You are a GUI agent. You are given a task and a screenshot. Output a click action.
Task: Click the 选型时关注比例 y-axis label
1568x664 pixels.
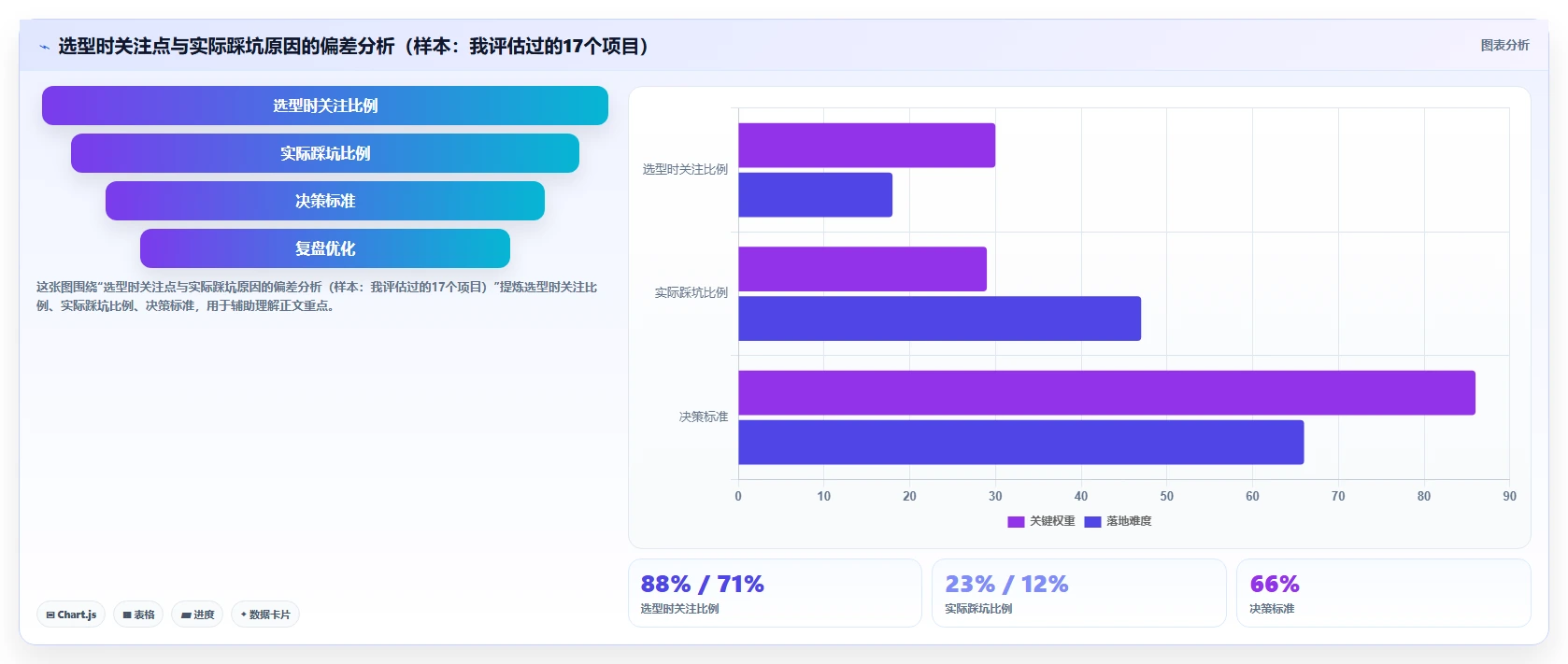[685, 169]
